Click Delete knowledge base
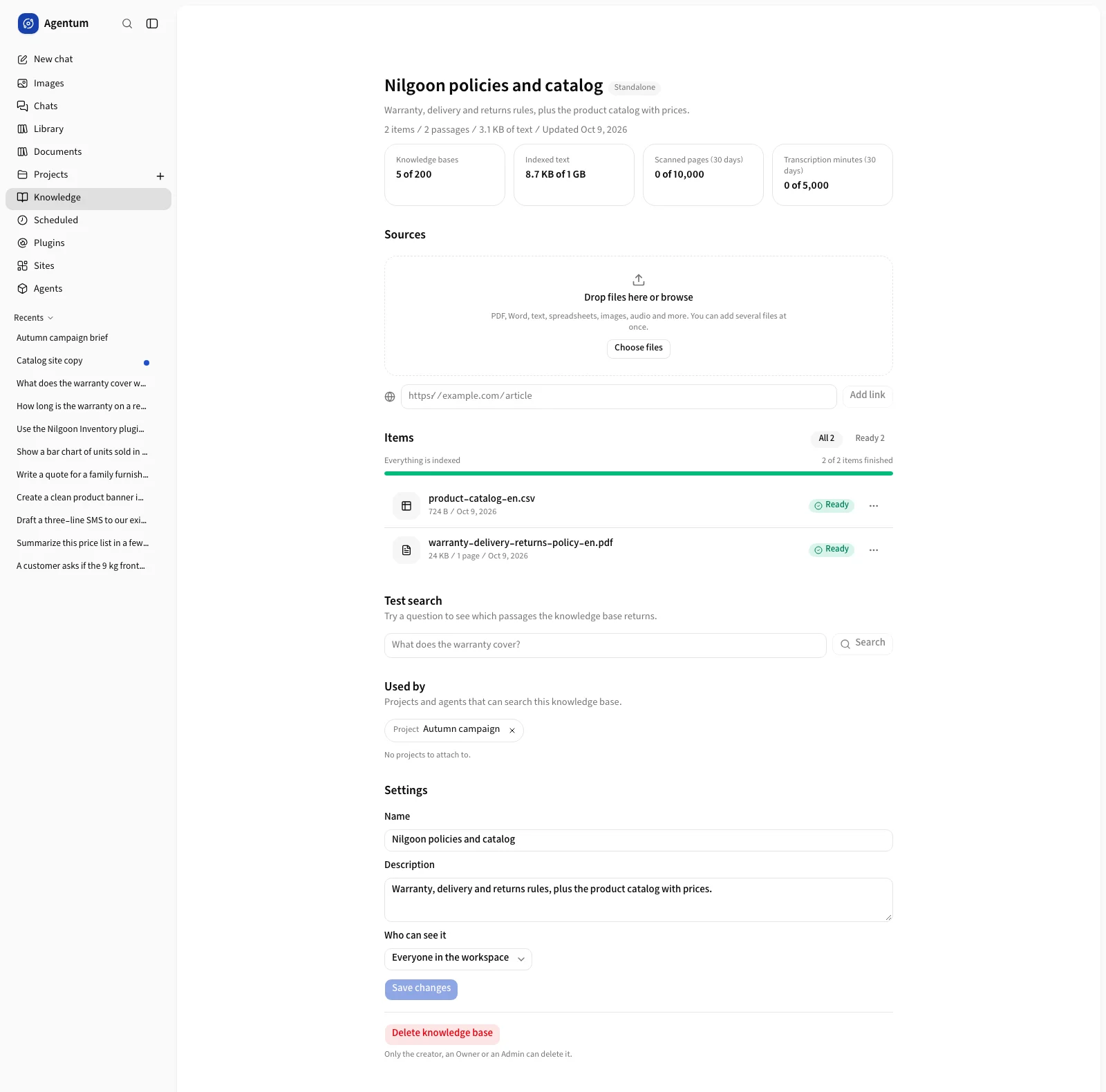 coord(442,1034)
